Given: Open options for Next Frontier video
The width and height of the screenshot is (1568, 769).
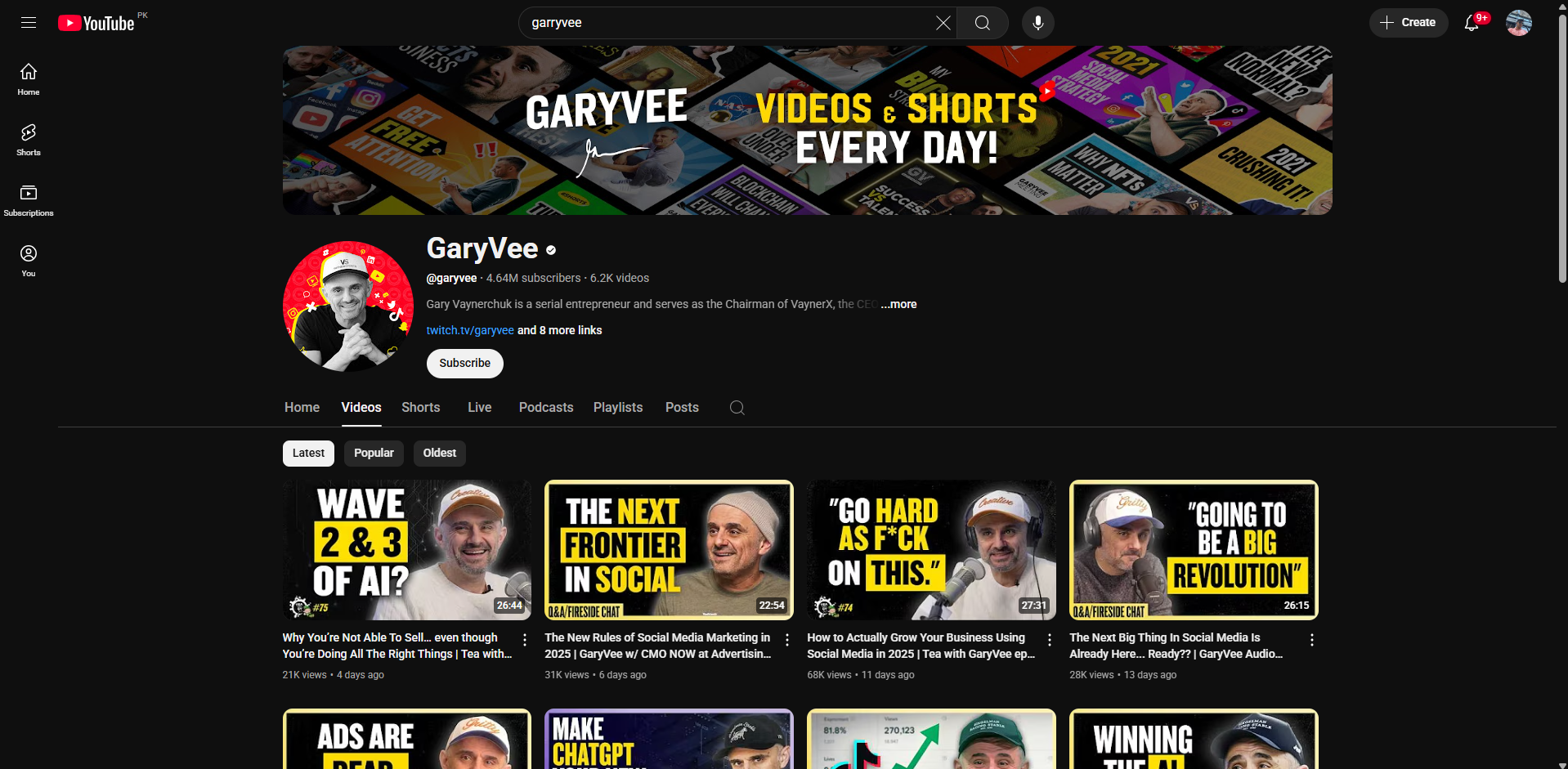Looking at the screenshot, I should (x=787, y=640).
